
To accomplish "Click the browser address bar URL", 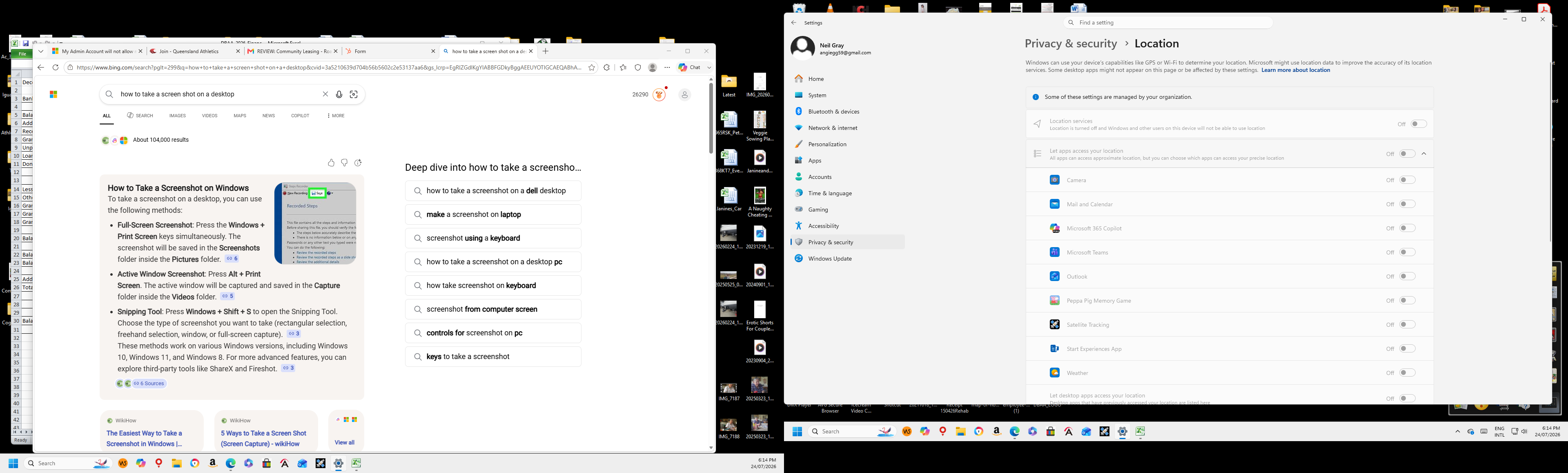I will click(329, 67).
